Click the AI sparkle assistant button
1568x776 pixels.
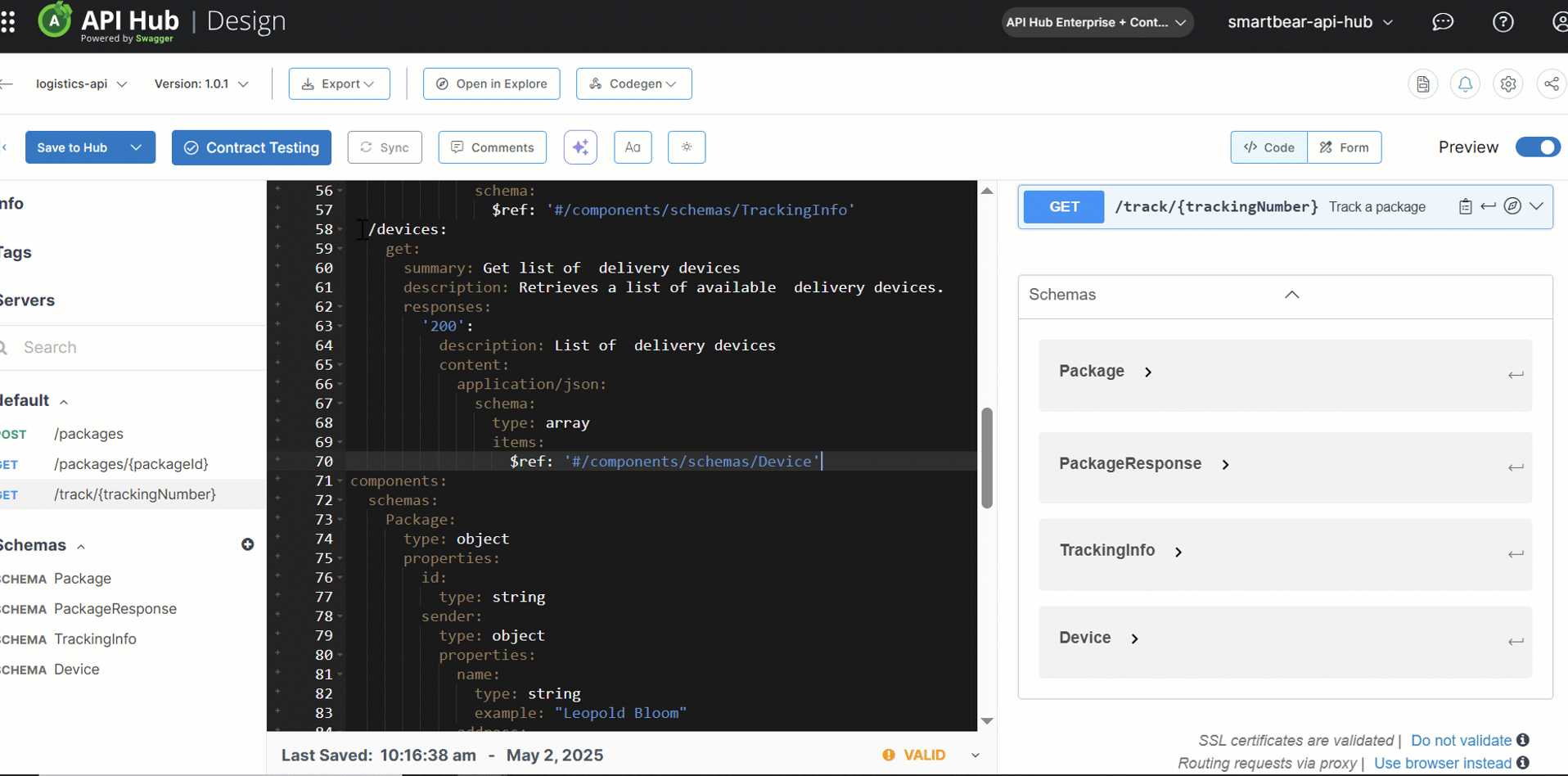click(x=580, y=147)
